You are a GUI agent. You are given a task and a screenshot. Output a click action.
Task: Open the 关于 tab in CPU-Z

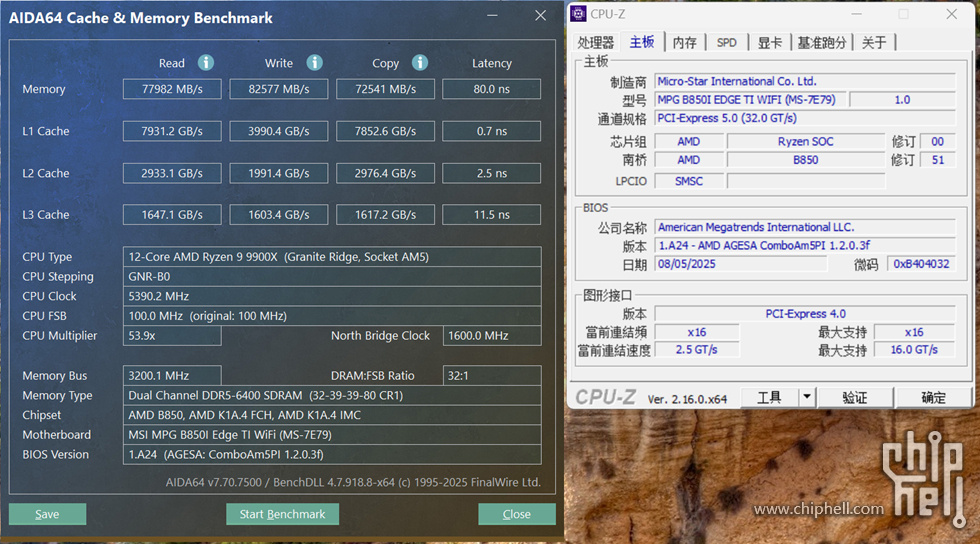(874, 43)
